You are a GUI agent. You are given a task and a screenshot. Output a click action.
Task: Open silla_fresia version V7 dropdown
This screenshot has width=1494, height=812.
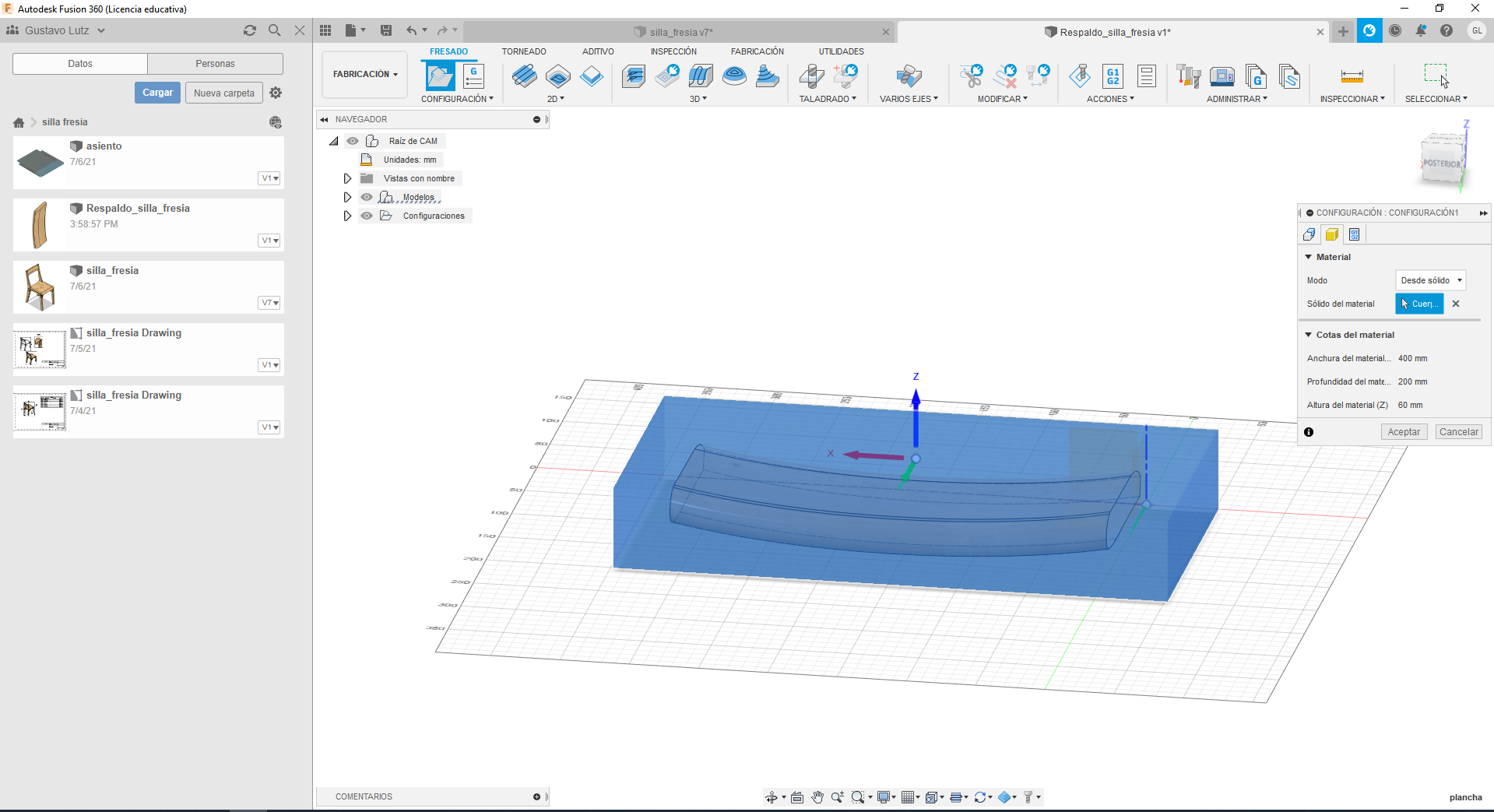269,303
